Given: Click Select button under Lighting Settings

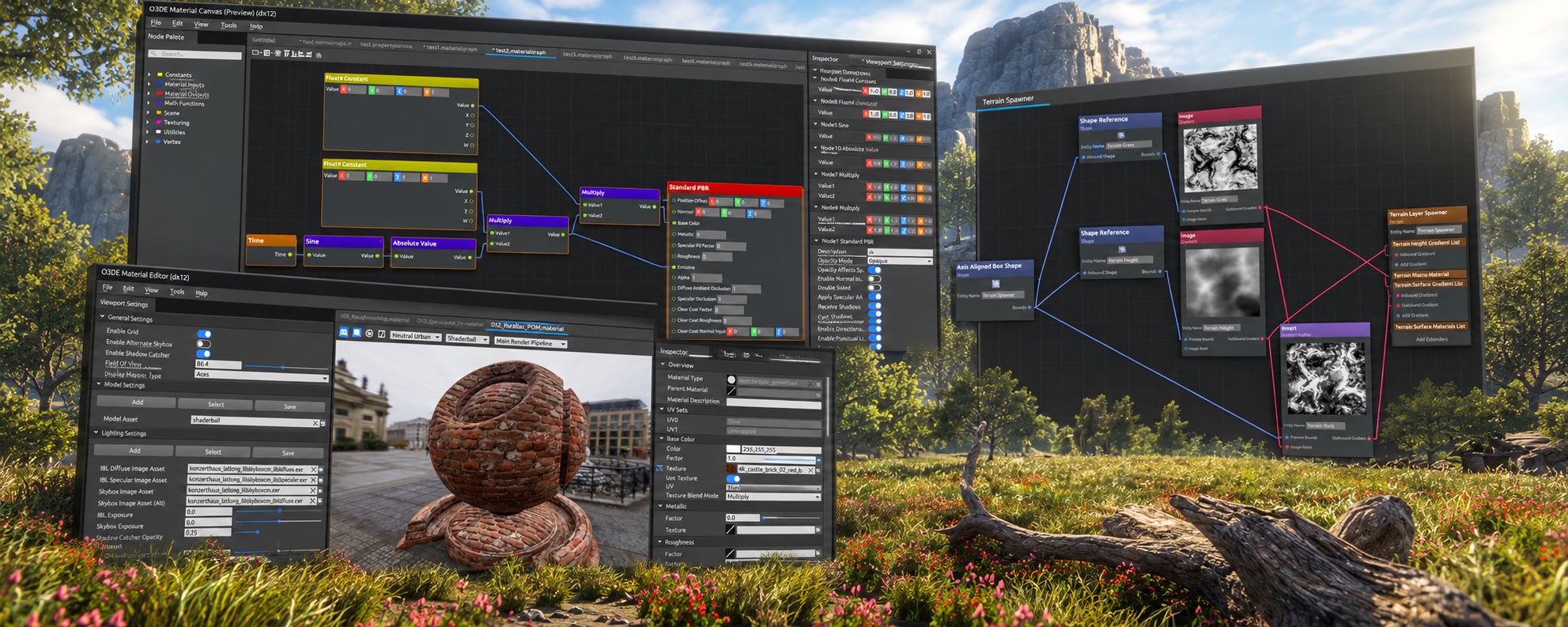Looking at the screenshot, I should click(213, 451).
